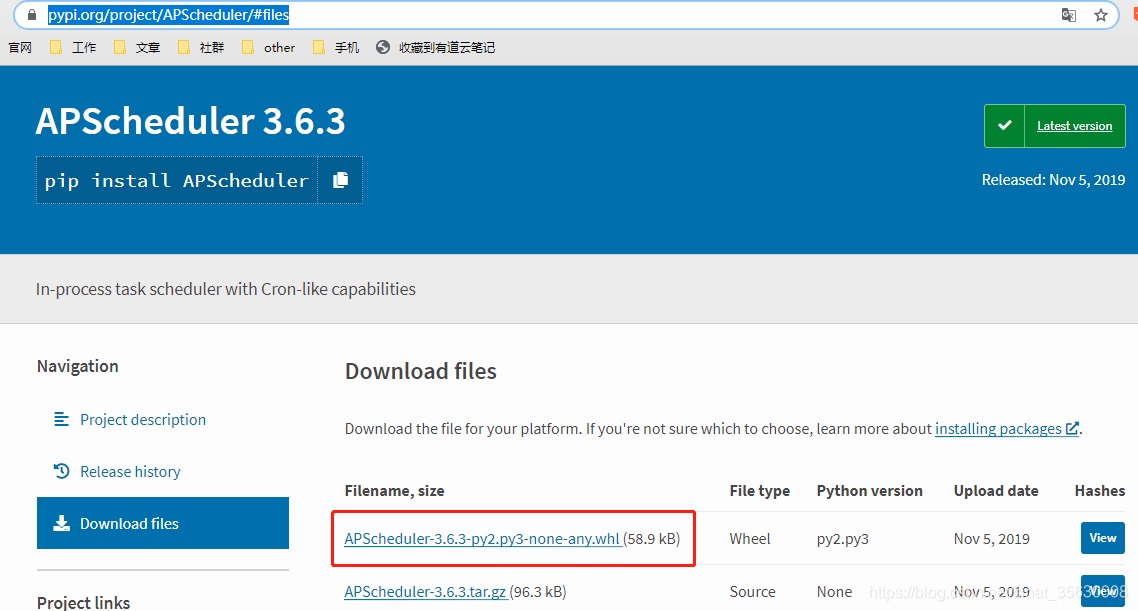Click the Navigation sidebar heading

tap(78, 366)
